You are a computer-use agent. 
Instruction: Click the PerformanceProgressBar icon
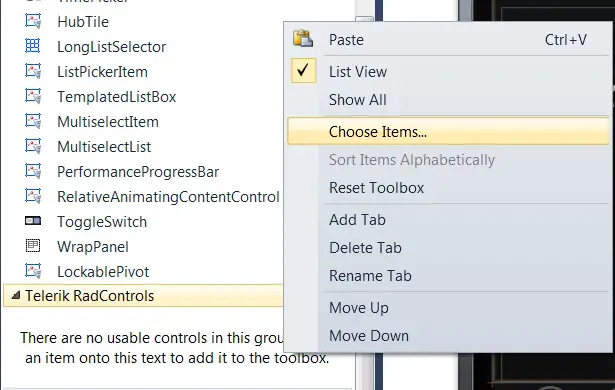pos(33,171)
